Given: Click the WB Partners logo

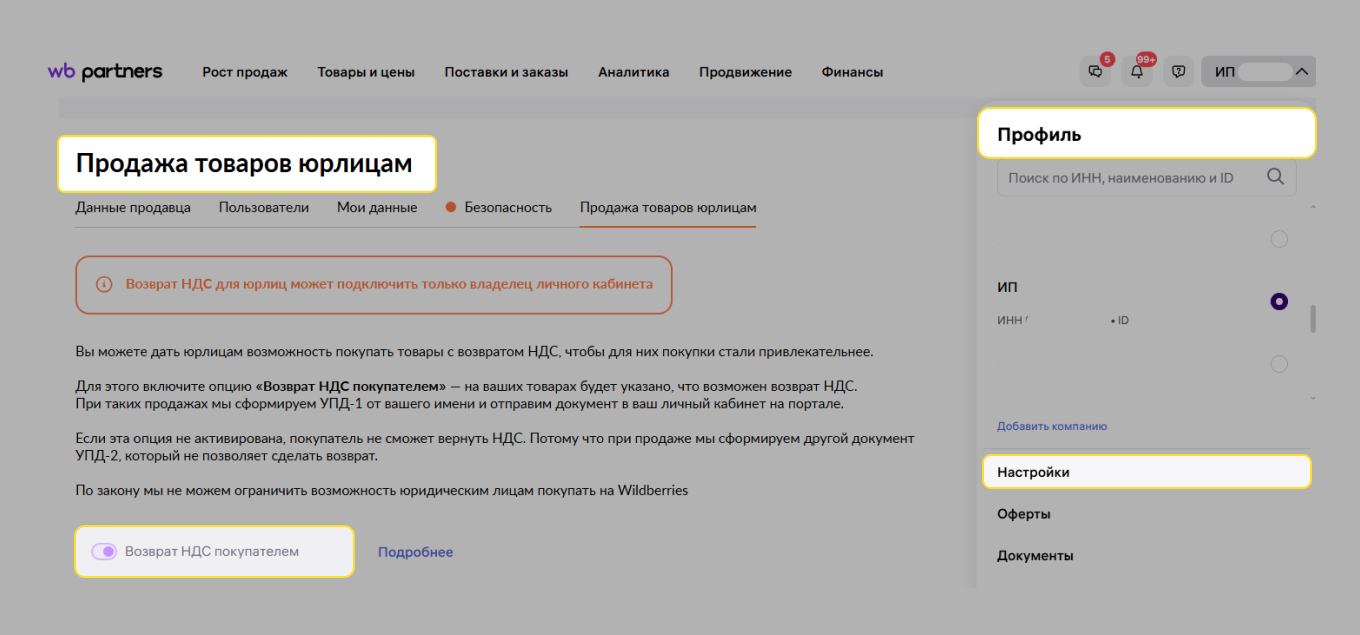Looking at the screenshot, I should tap(105, 72).
